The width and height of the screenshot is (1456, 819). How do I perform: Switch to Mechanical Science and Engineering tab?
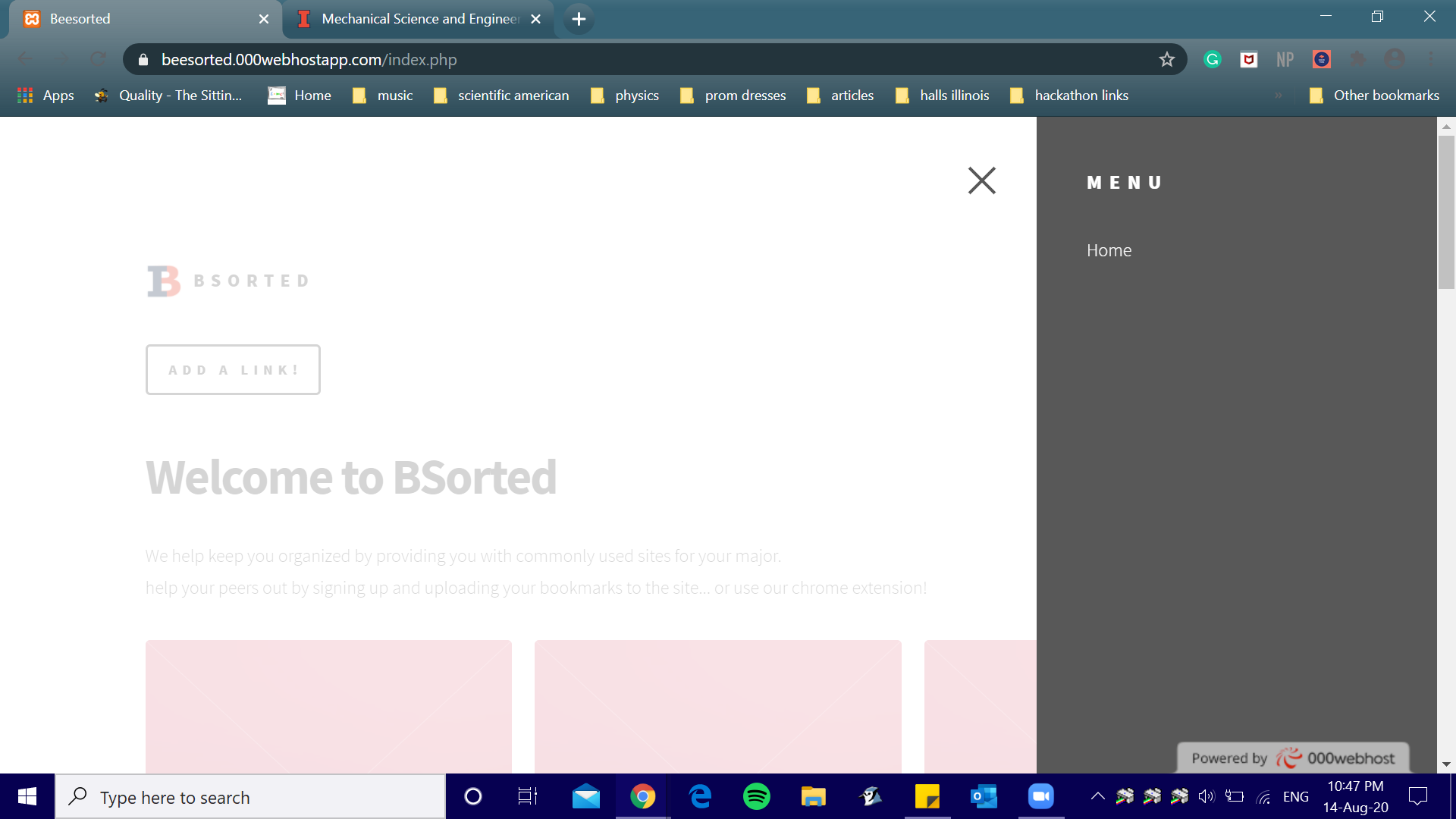coord(419,19)
